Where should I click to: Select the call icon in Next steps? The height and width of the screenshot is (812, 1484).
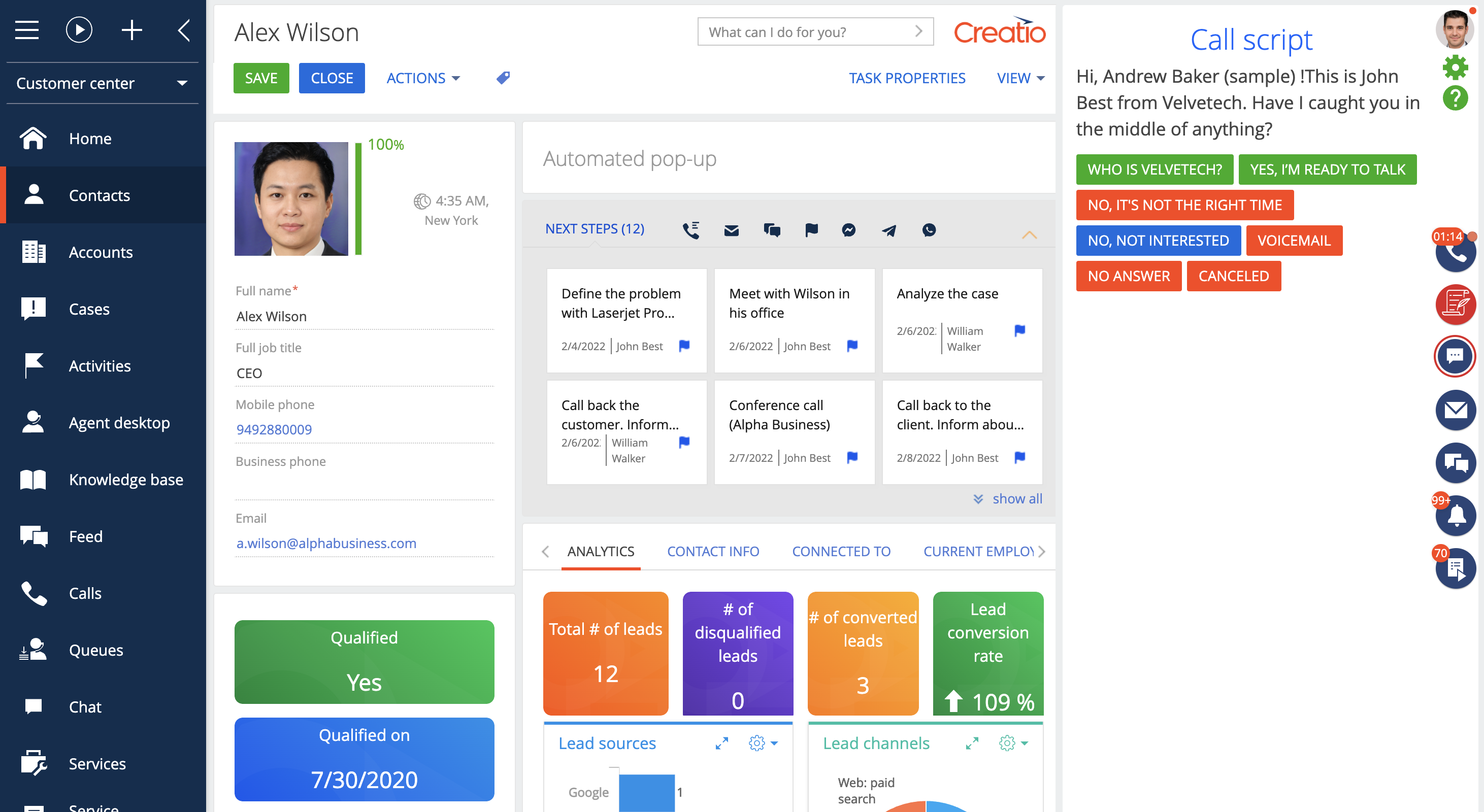tap(691, 229)
